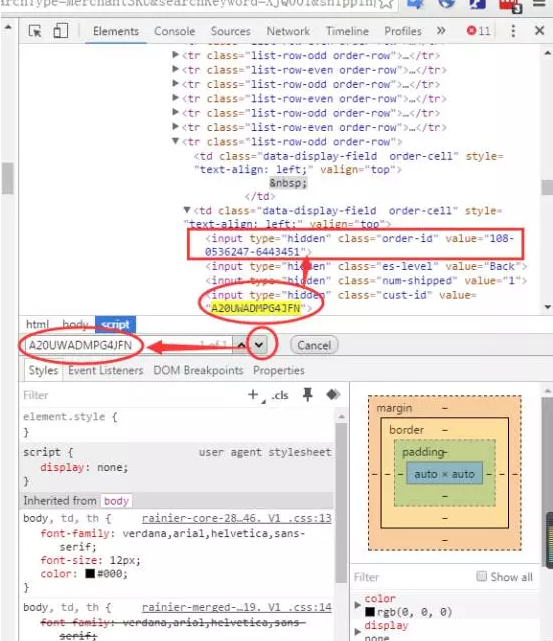This screenshot has height=641, width=553.
Task: Click the black #000 color swatch
Action: pyautogui.click(x=90, y=574)
